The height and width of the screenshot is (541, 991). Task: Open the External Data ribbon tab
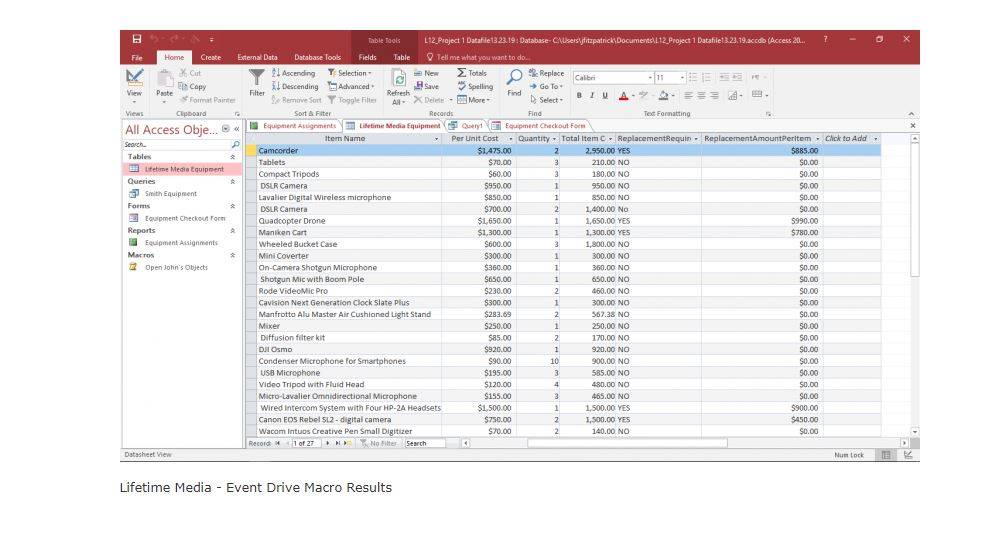(257, 58)
